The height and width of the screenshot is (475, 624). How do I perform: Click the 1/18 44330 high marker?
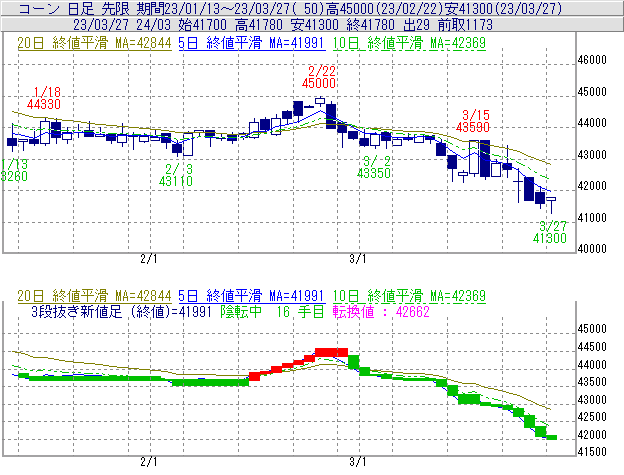tap(44, 98)
